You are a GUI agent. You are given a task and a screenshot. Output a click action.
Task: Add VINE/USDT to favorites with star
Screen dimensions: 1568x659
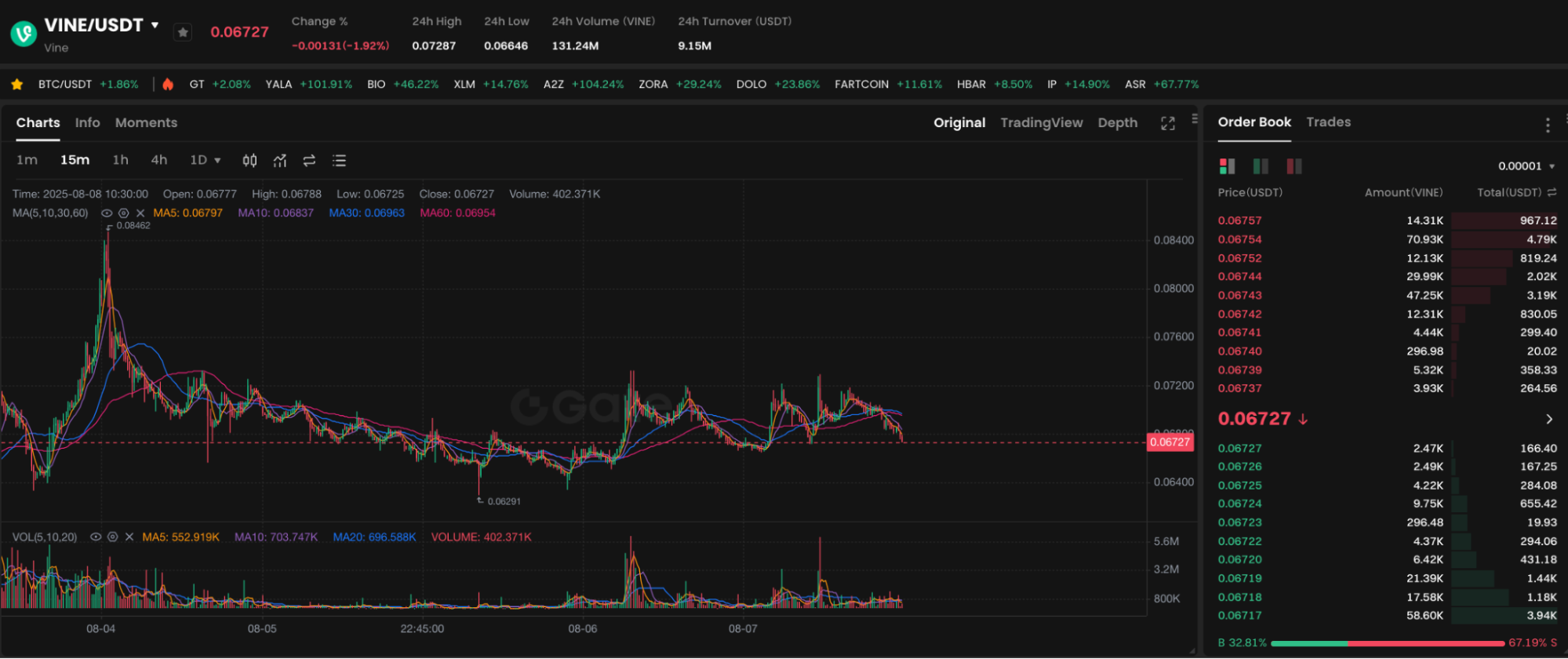click(183, 32)
